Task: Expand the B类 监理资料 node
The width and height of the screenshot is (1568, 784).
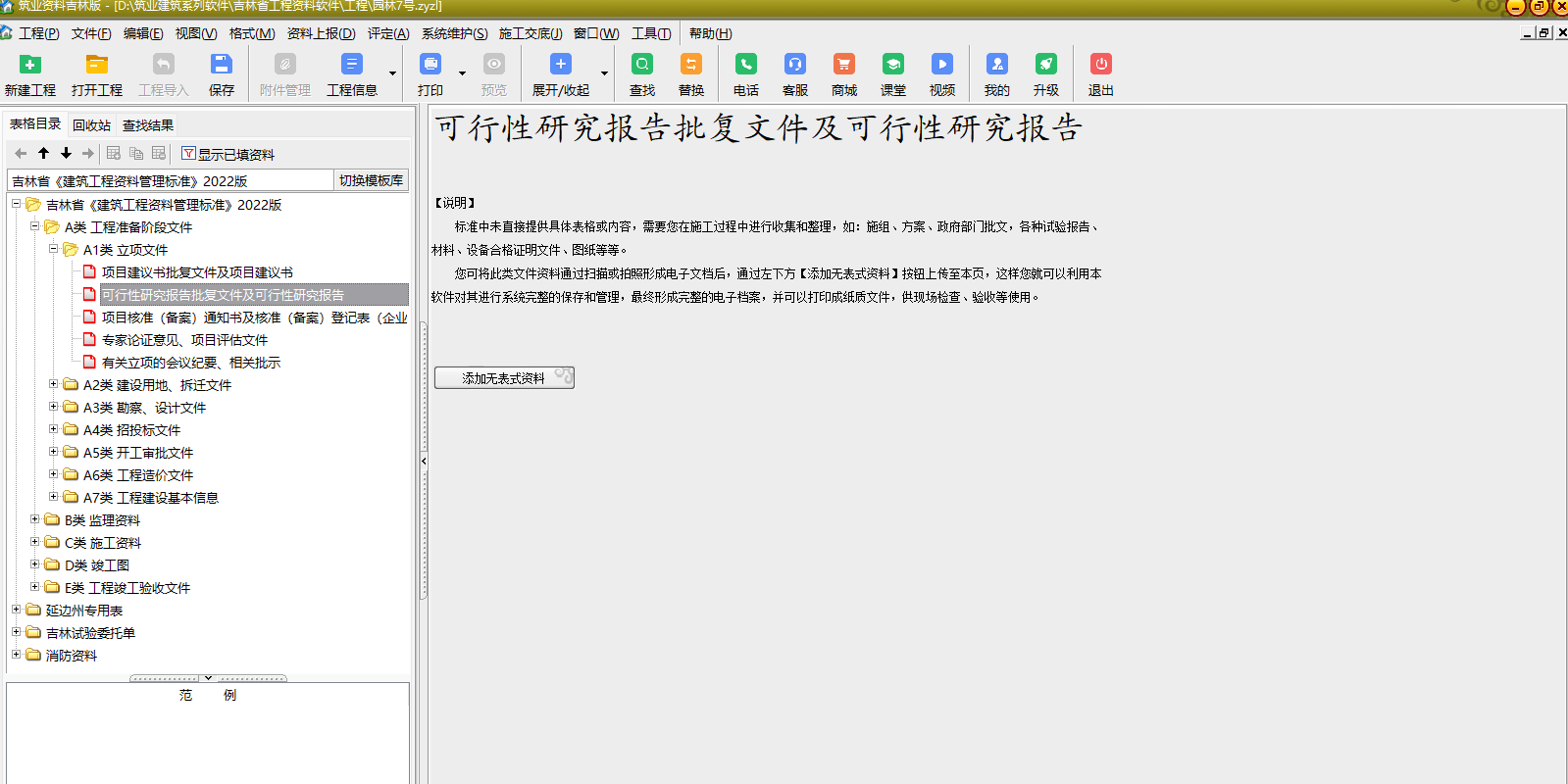Action: point(35,519)
